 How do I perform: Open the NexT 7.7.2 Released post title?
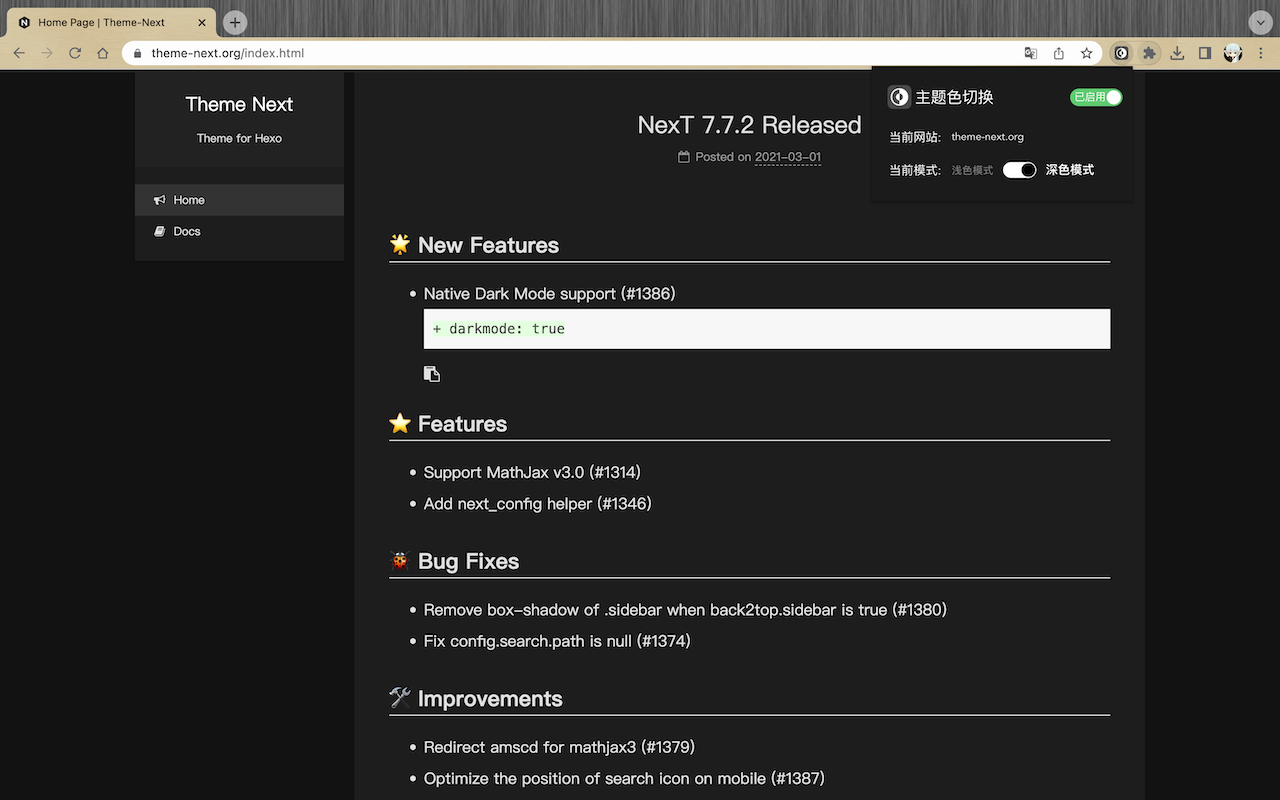(x=749, y=125)
